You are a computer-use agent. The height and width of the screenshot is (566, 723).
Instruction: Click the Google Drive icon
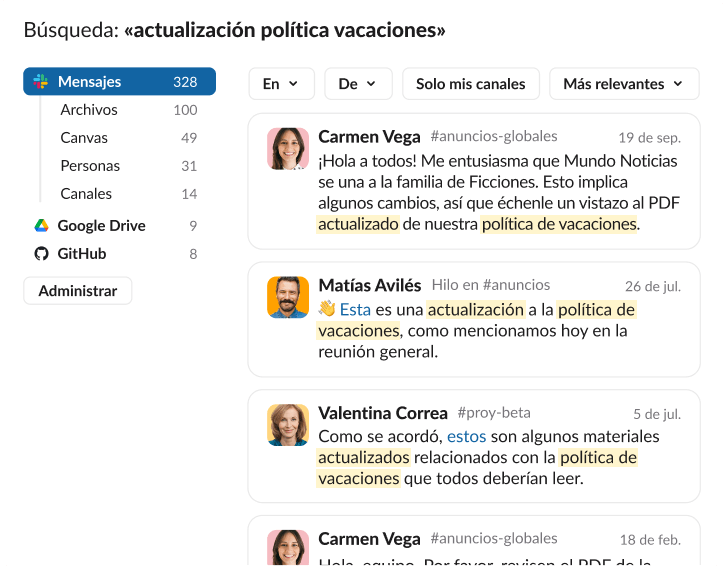point(41,225)
